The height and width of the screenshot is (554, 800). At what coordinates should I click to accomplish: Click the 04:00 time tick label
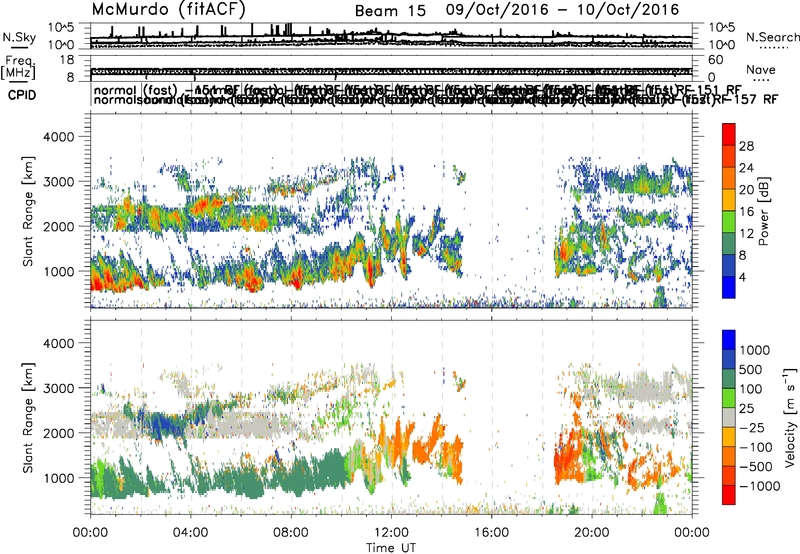(190, 533)
